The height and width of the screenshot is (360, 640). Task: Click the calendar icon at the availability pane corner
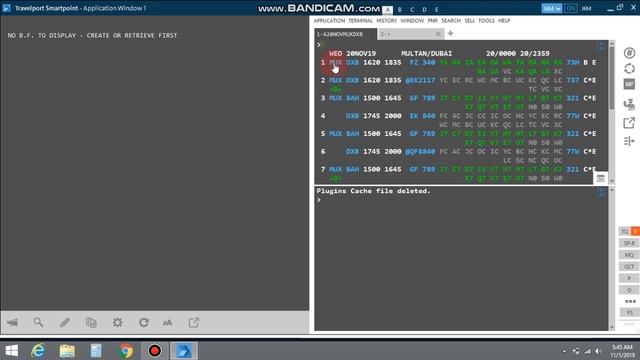tap(600, 178)
